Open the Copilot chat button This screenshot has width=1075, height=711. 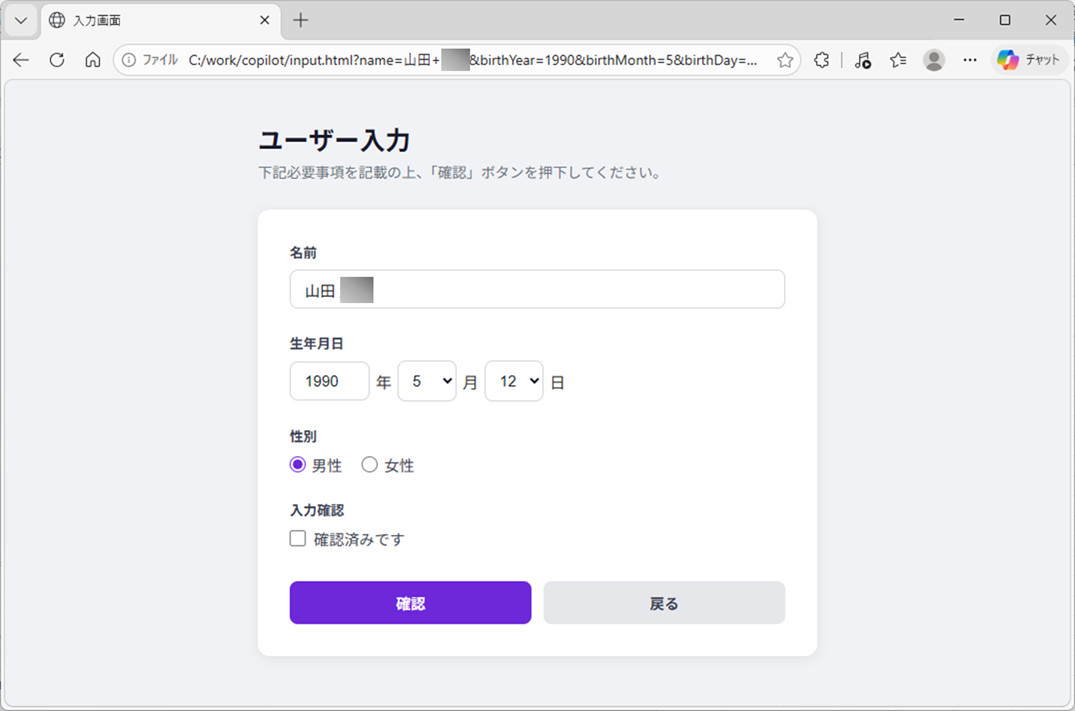(1029, 60)
